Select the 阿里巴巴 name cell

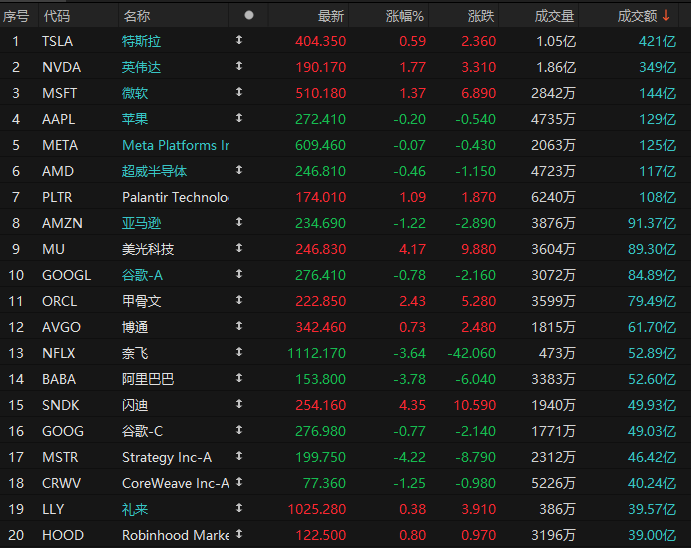pyautogui.click(x=148, y=379)
